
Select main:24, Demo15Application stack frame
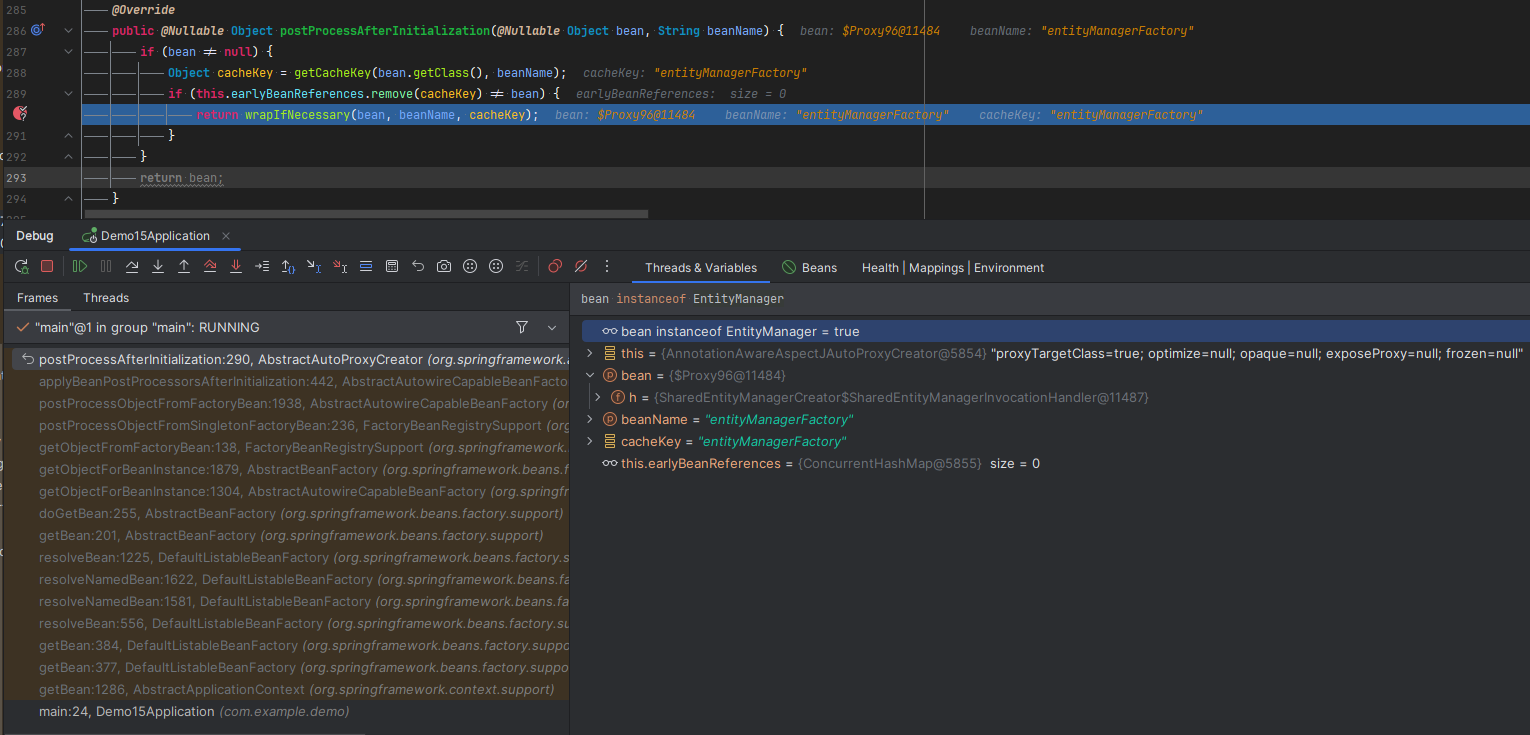point(126,712)
